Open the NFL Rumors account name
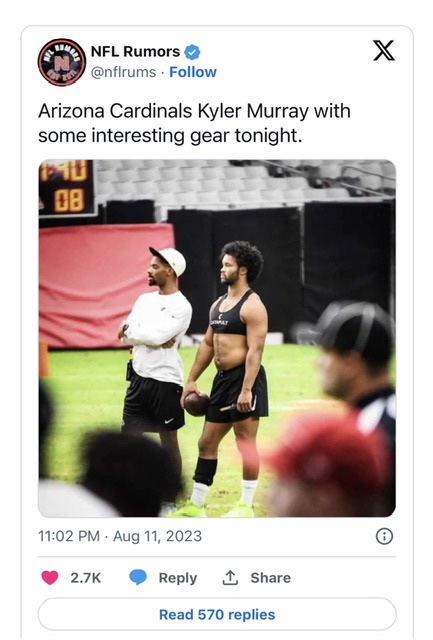This screenshot has width=433, height=640. 135,52
